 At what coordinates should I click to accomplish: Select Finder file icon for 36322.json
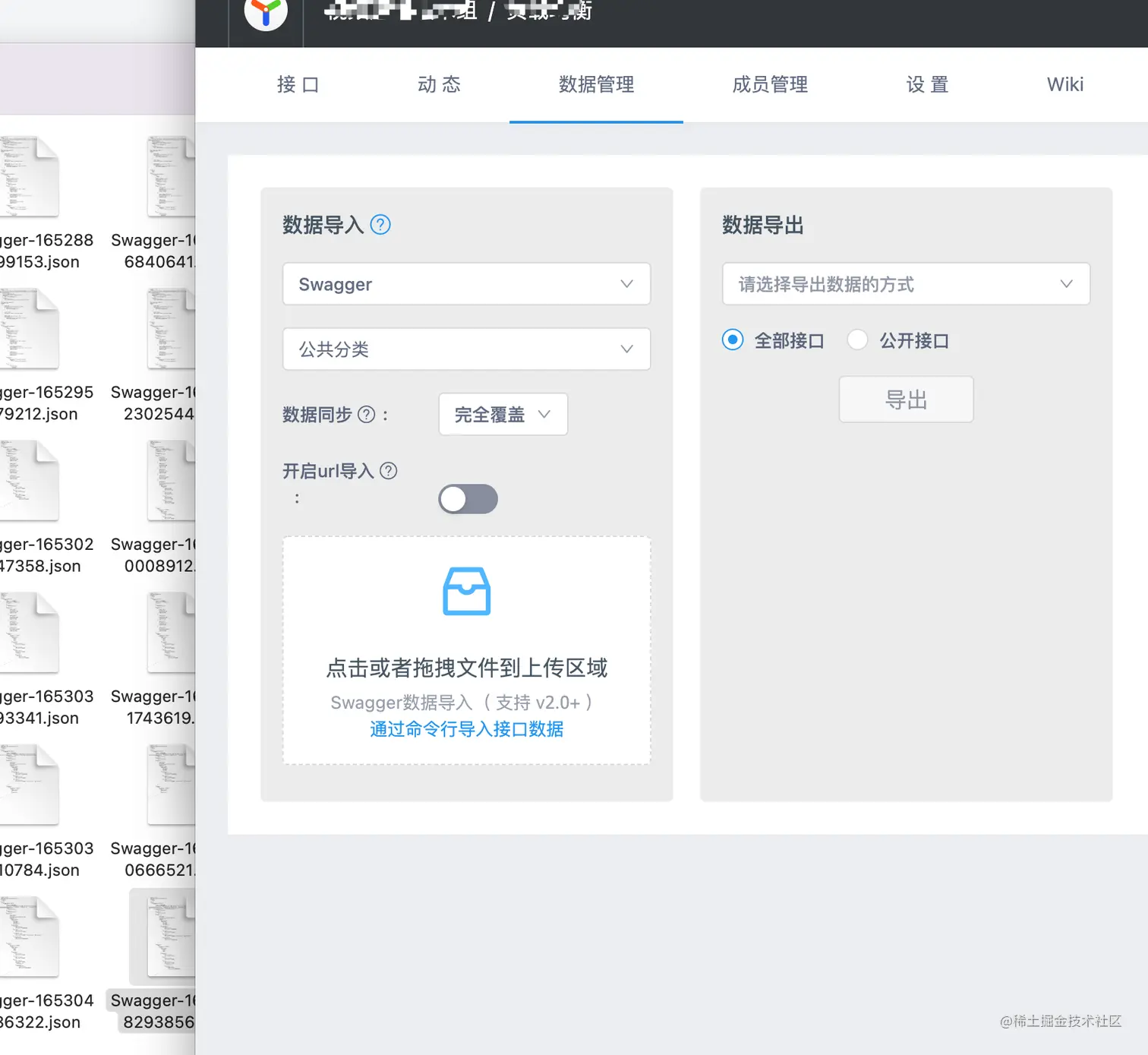tap(29, 937)
